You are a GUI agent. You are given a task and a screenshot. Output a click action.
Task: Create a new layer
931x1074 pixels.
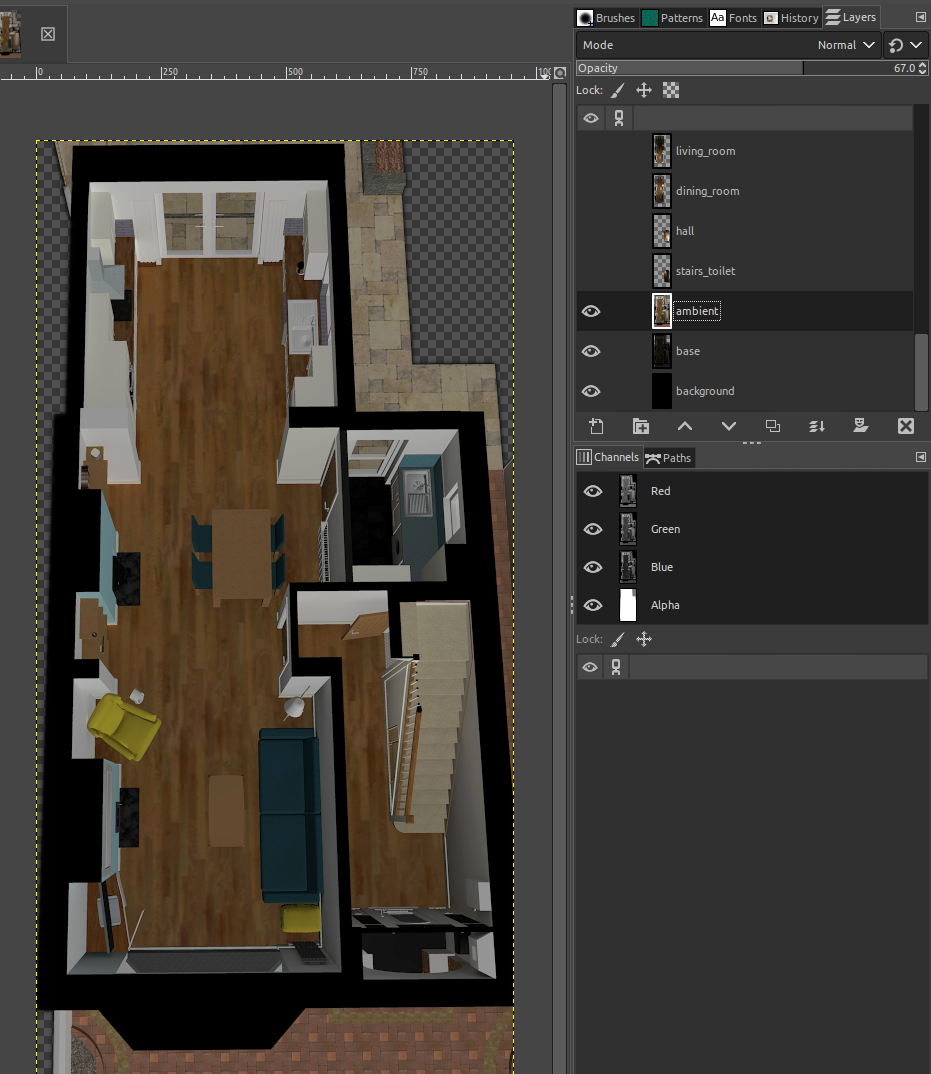pyautogui.click(x=596, y=426)
